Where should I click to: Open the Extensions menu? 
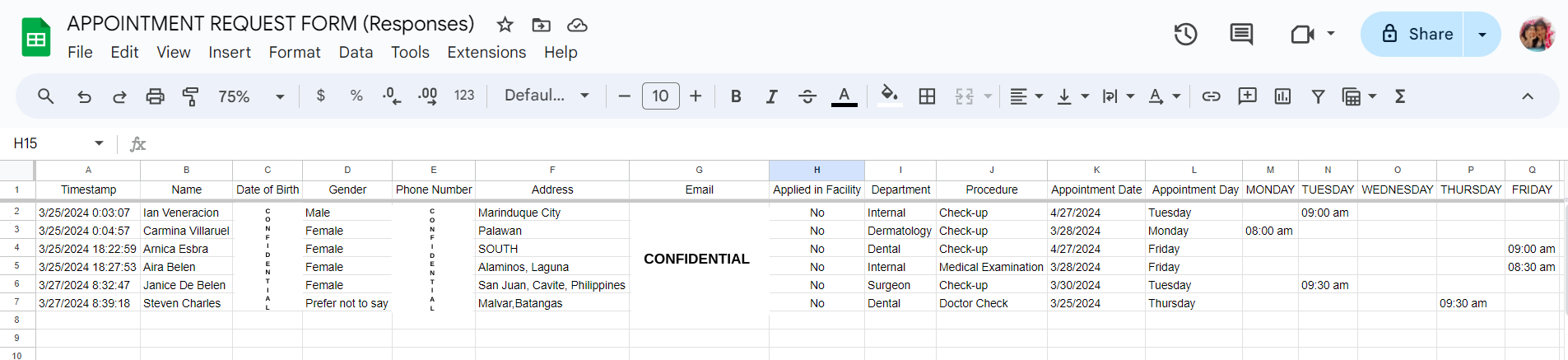coord(486,52)
